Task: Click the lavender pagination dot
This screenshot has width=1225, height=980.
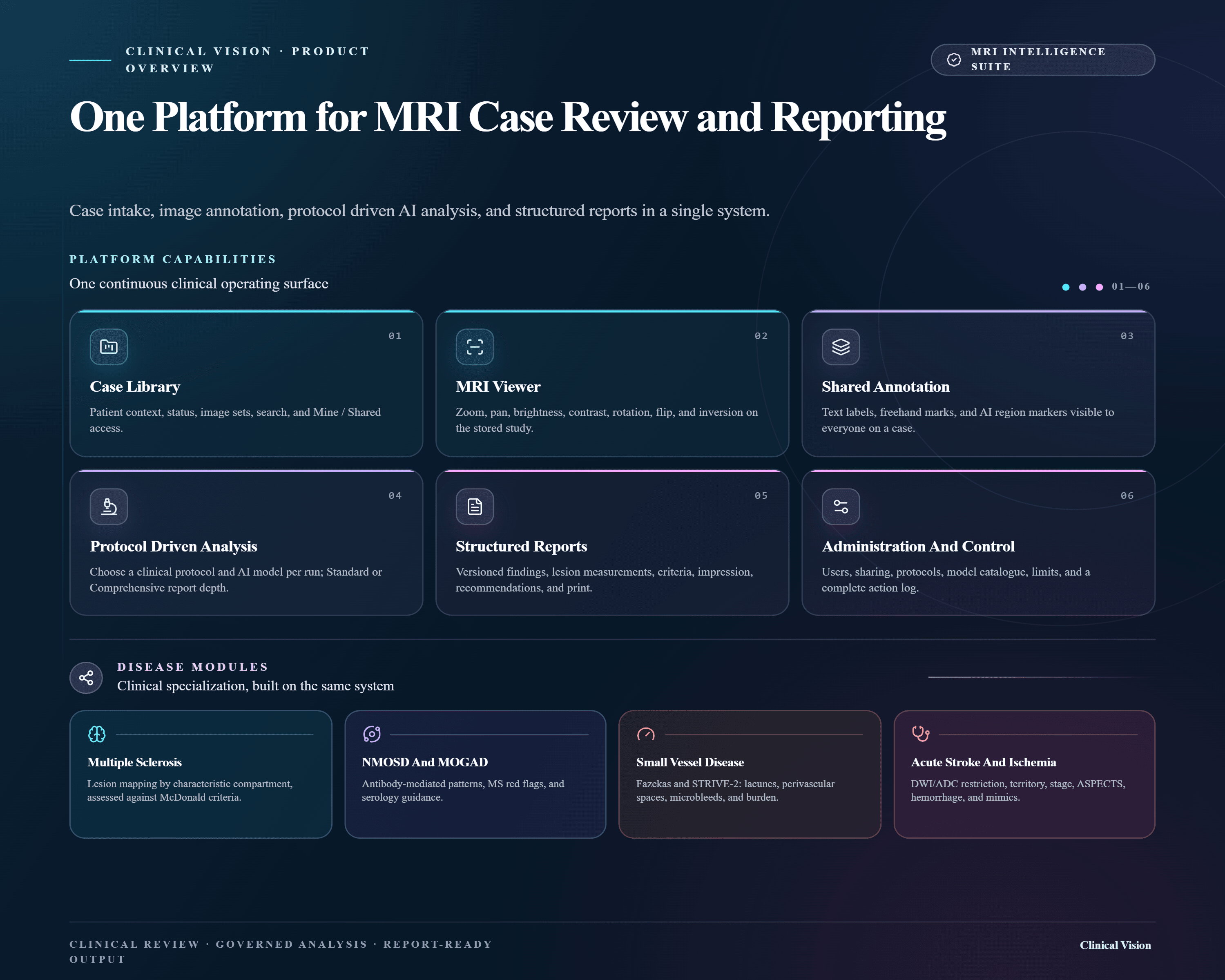Action: point(1082,287)
